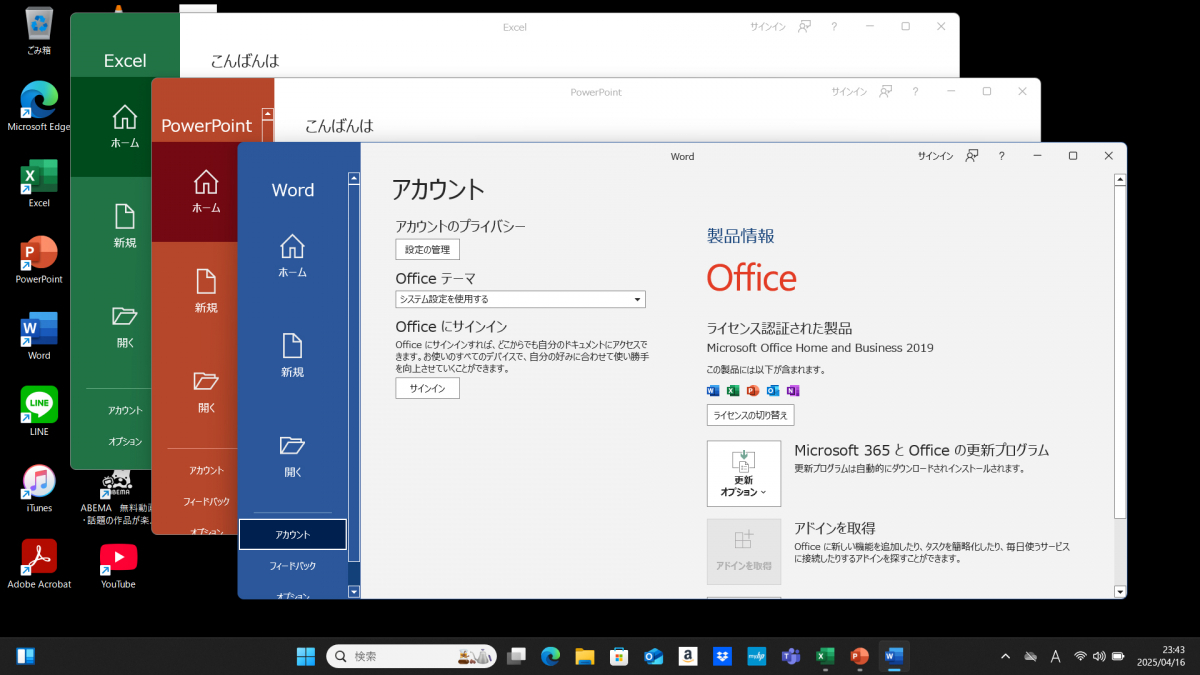Open オプション in the Excel sidebar
The image size is (1200, 675).
[x=125, y=441]
